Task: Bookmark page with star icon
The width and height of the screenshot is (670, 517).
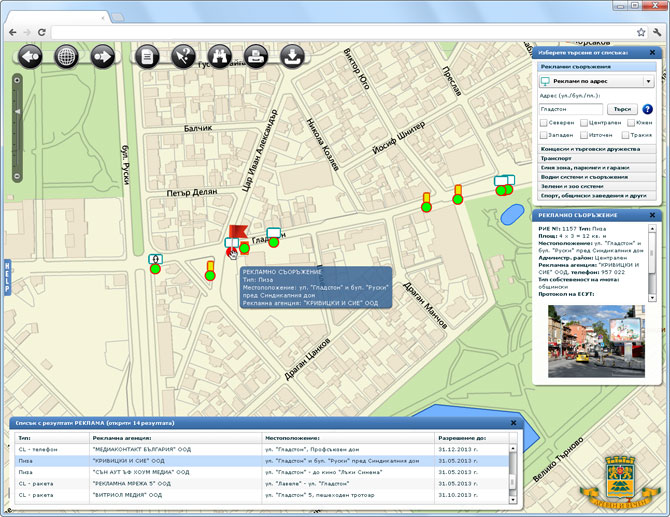Action: coord(641,32)
